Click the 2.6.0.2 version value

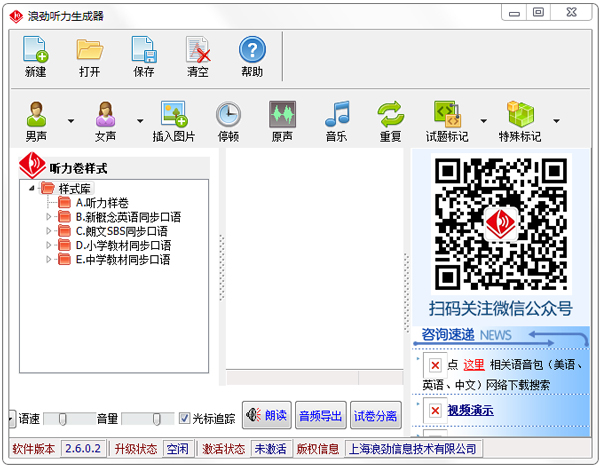[83, 448]
